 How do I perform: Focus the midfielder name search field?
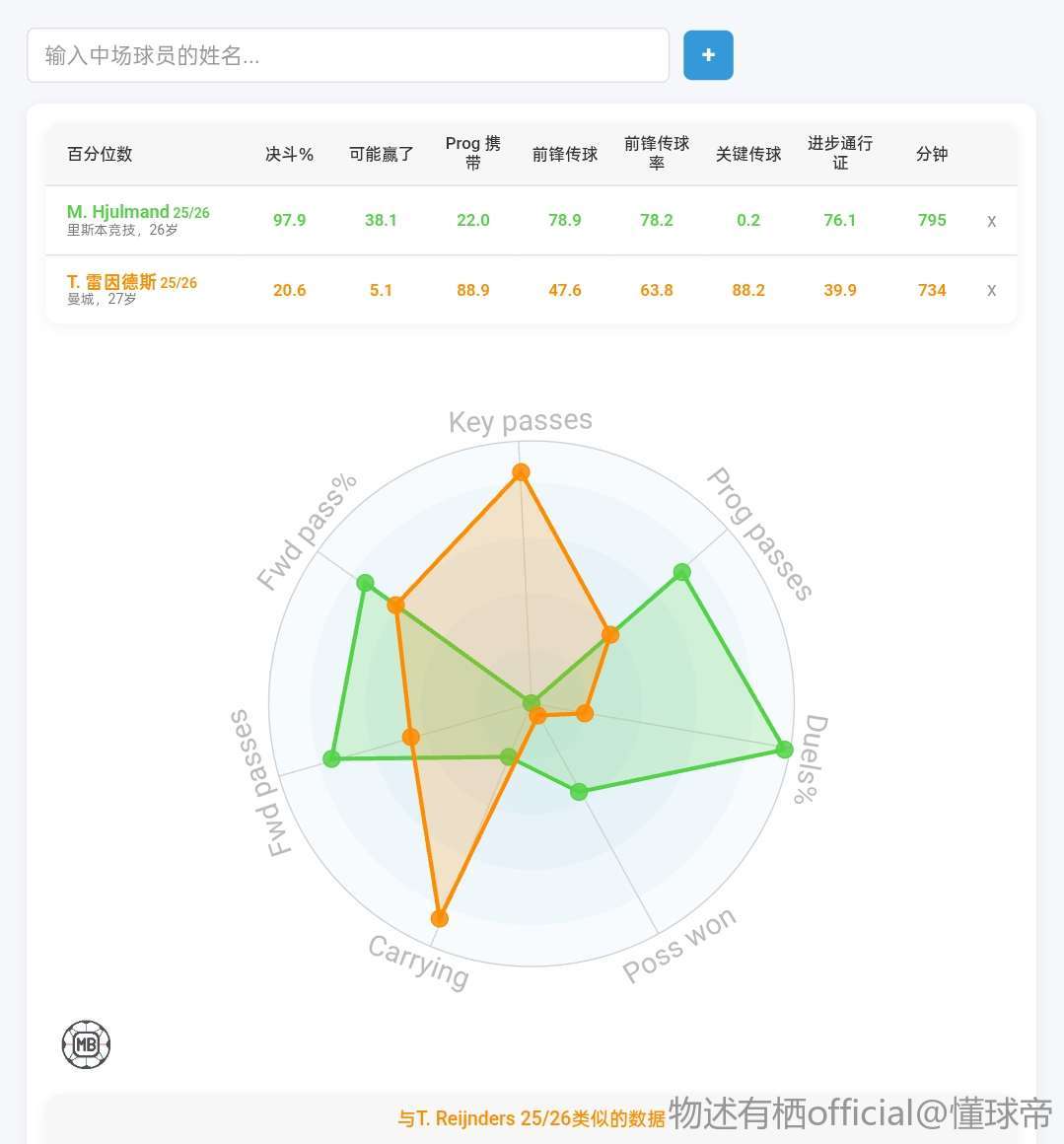pos(347,55)
